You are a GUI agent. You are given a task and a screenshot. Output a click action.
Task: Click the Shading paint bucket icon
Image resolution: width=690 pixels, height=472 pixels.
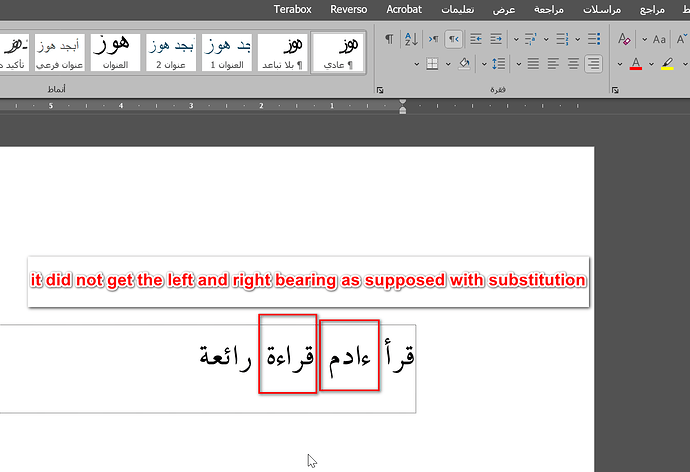(463, 64)
